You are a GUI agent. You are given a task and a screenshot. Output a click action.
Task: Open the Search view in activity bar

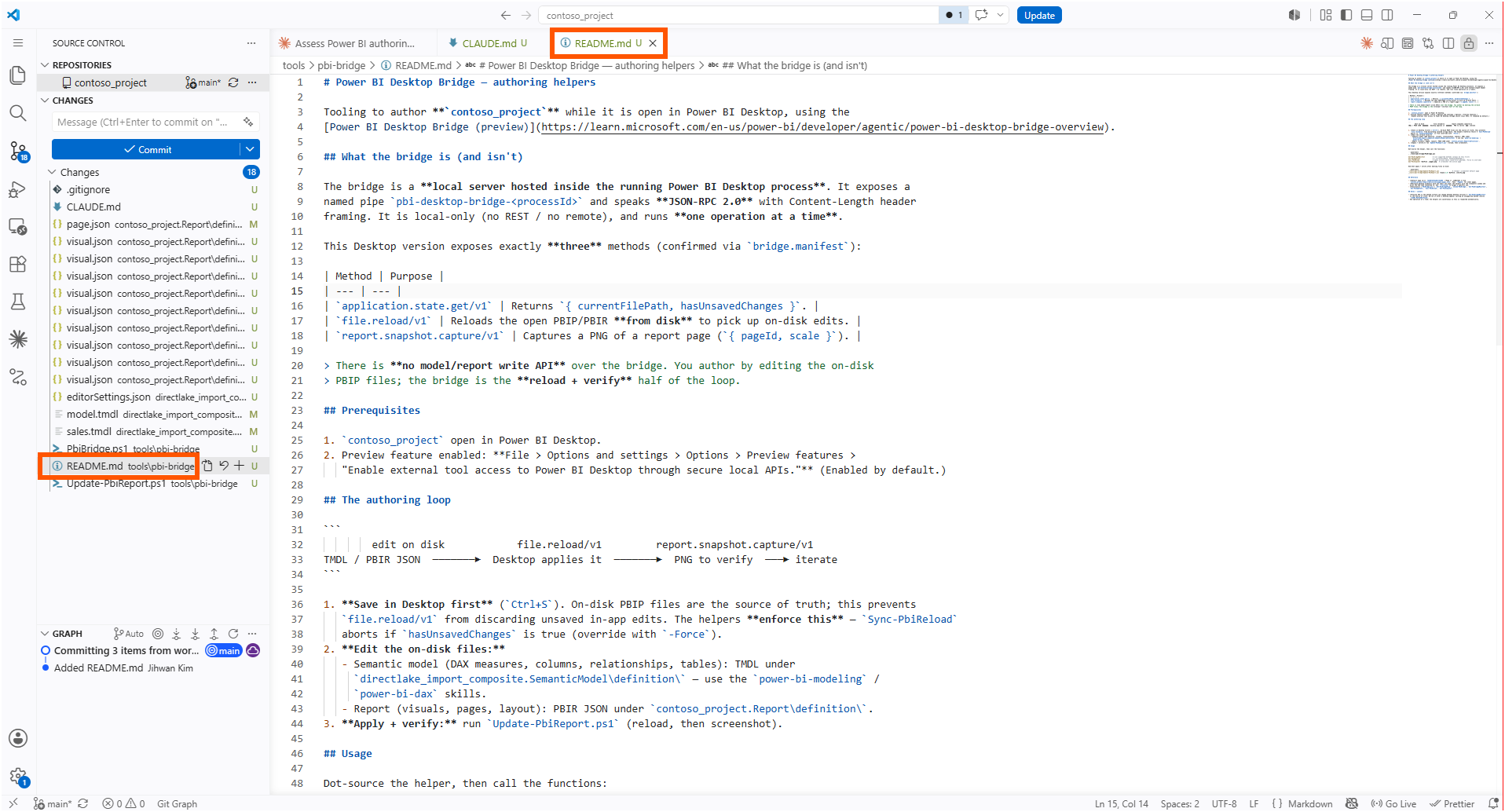click(x=17, y=113)
